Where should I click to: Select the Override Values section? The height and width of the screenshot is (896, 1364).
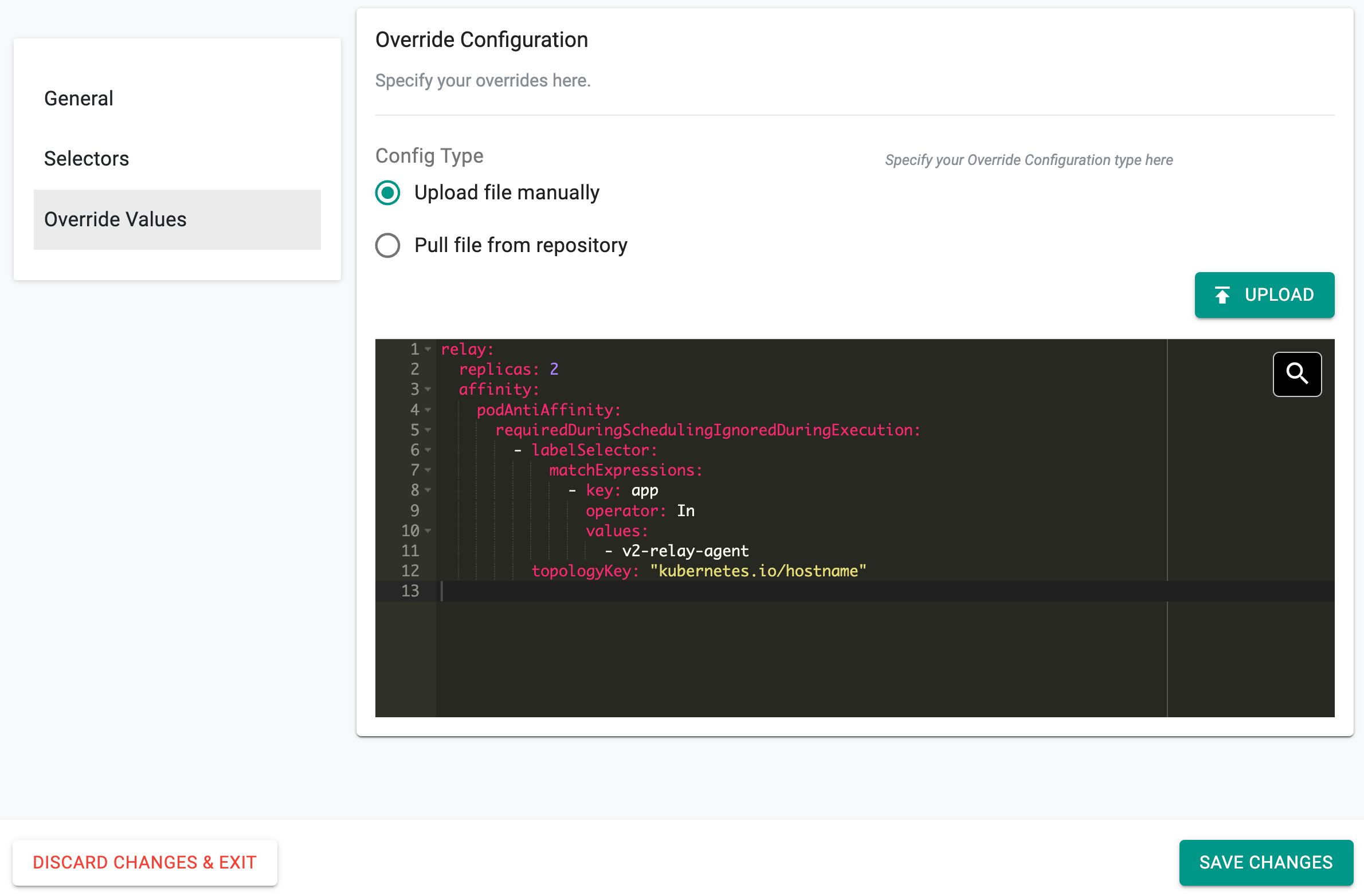click(115, 219)
